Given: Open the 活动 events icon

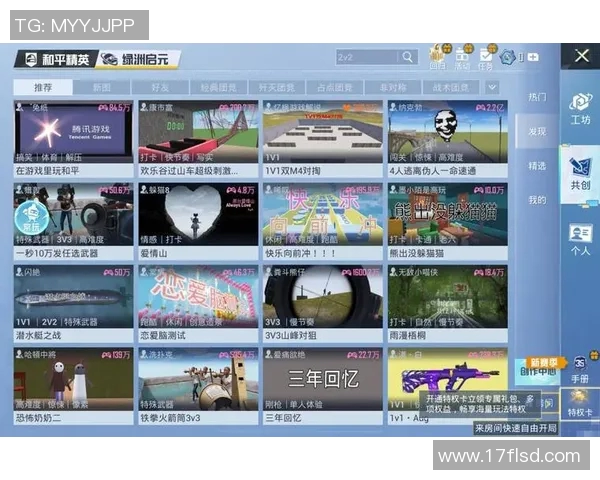Looking at the screenshot, I should (x=462, y=57).
